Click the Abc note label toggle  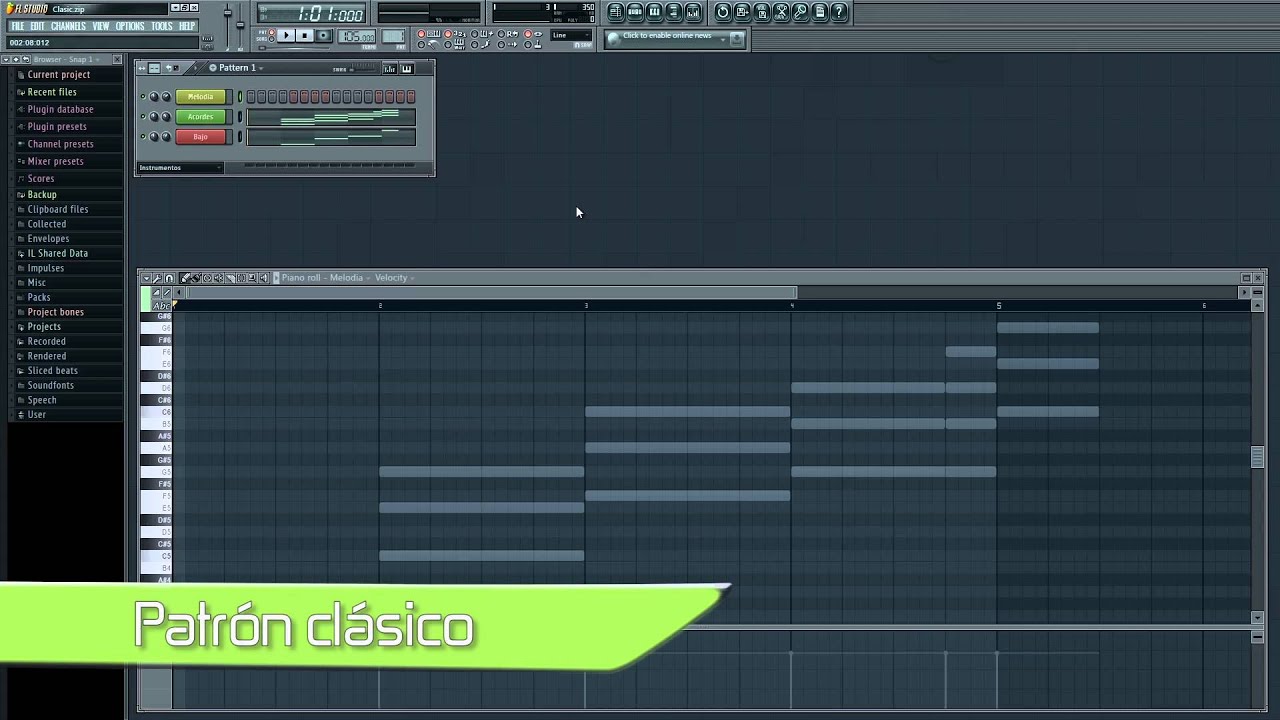point(161,306)
